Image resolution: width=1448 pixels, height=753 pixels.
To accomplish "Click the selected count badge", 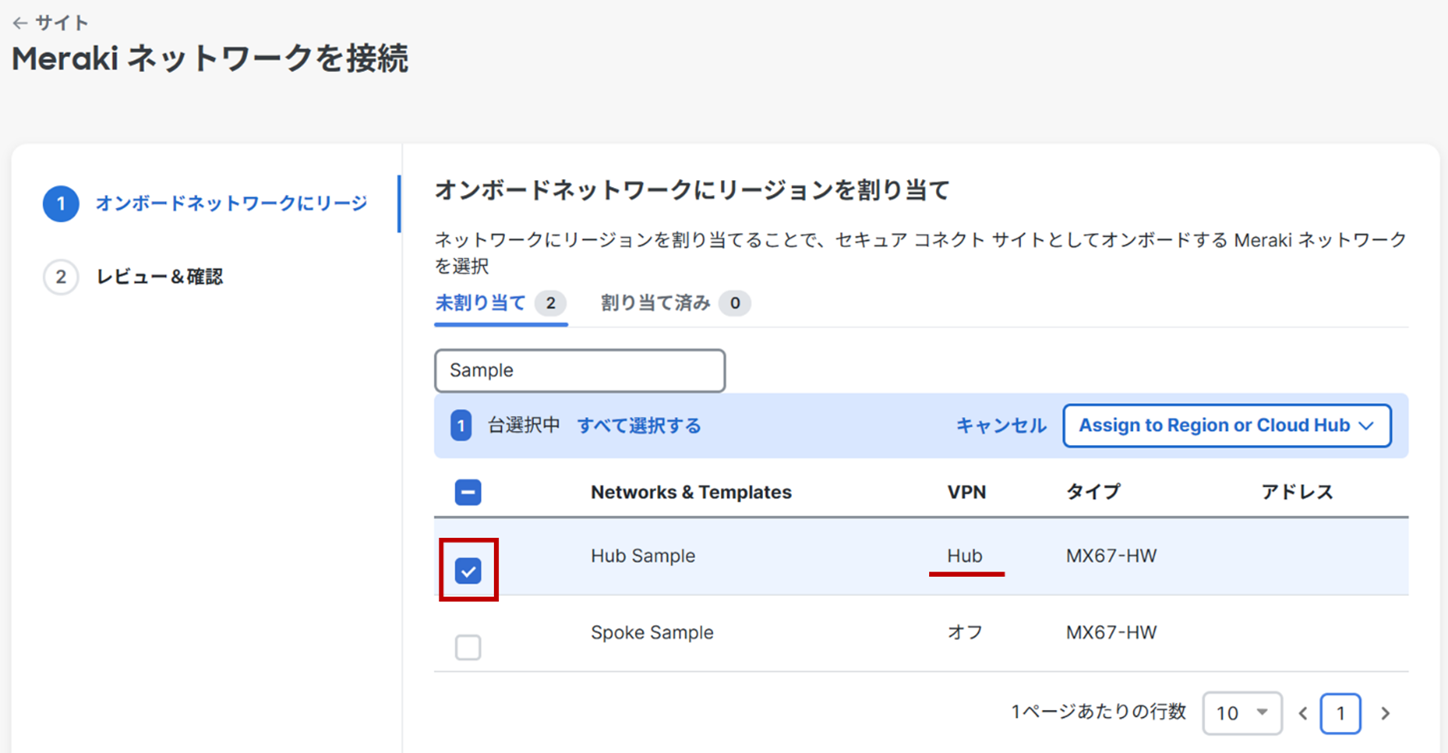I will (460, 426).
